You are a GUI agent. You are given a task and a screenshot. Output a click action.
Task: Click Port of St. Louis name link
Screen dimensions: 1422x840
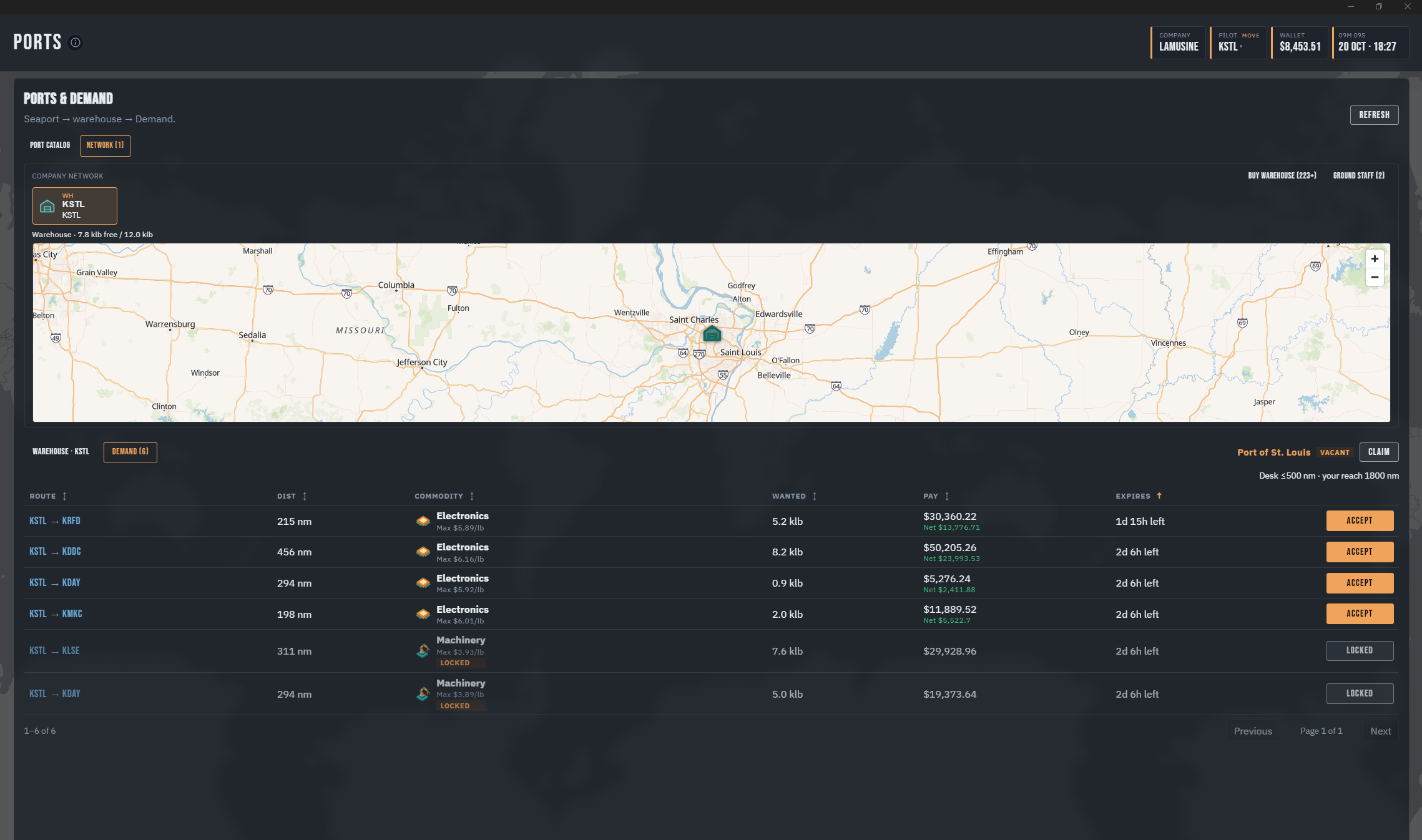click(x=1273, y=452)
